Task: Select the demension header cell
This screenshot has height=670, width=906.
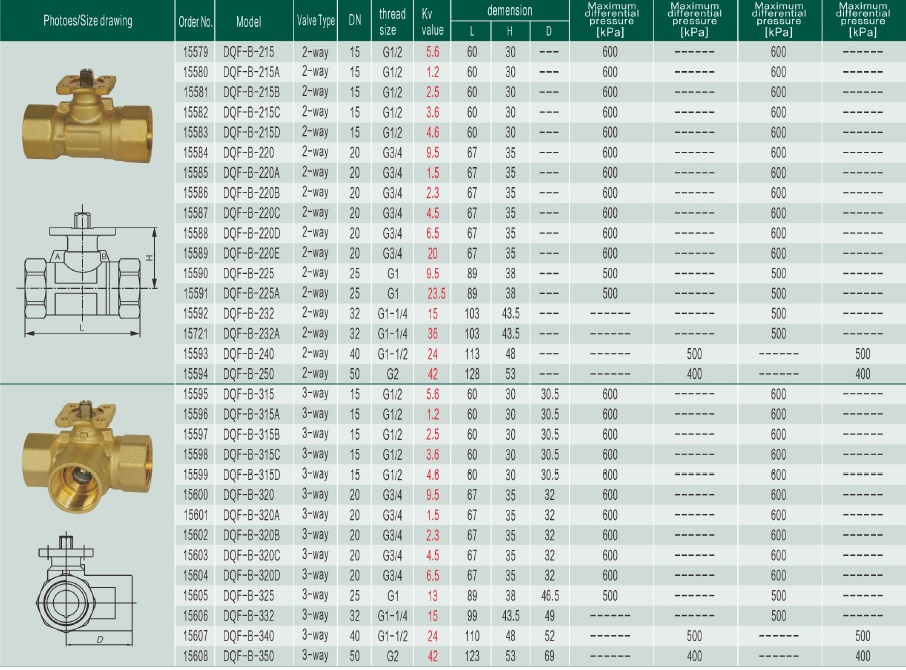Action: pos(509,10)
